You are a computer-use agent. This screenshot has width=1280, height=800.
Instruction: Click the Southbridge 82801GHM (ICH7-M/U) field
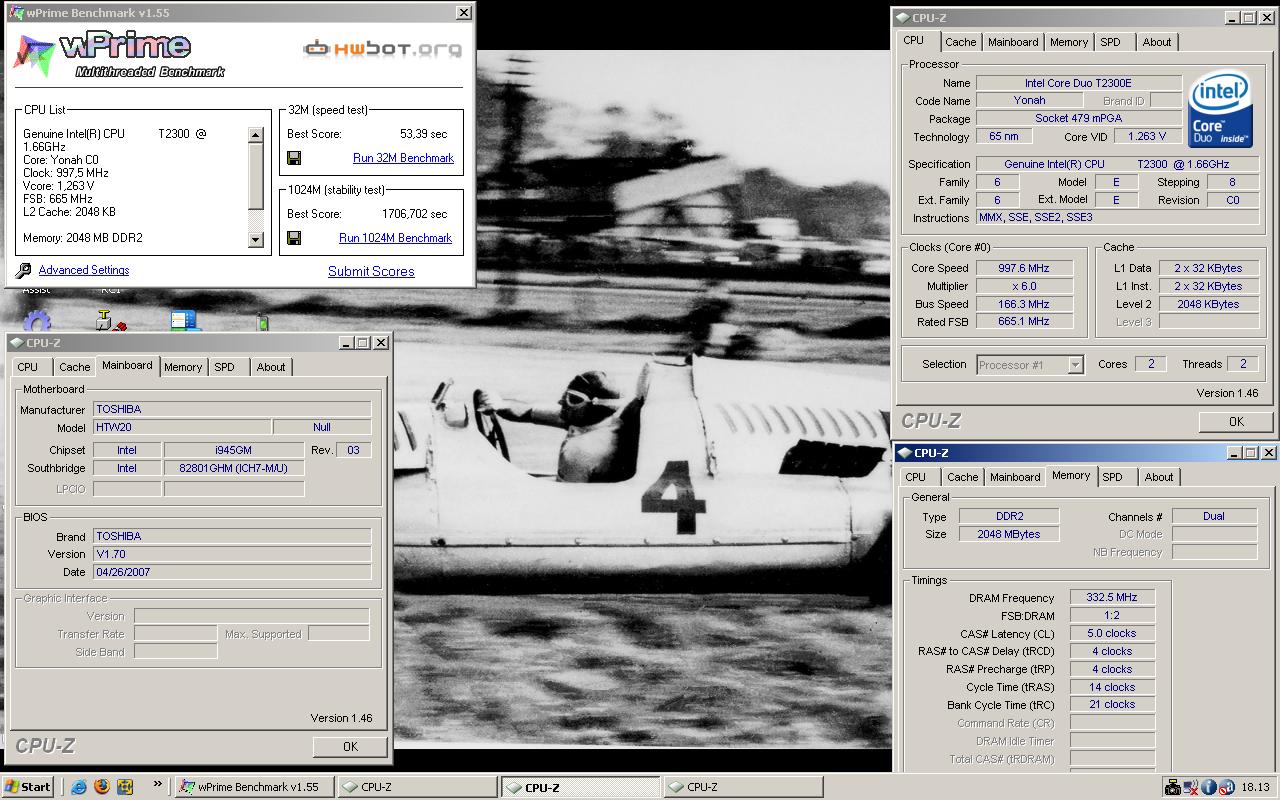point(234,468)
